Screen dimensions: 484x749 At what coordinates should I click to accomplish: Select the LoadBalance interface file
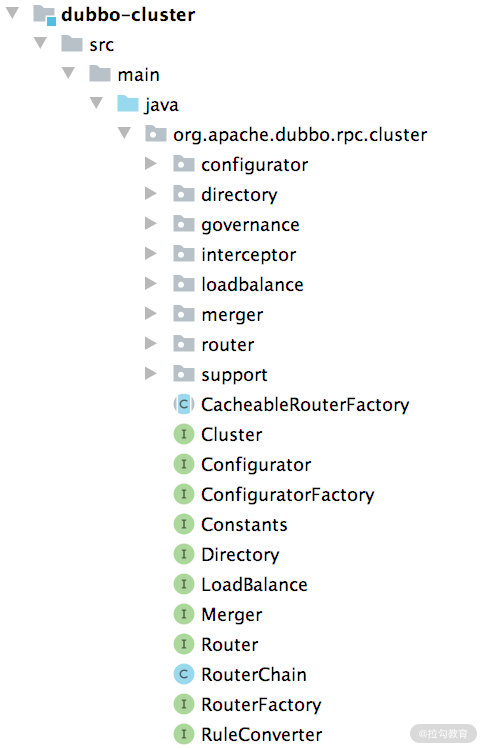point(254,584)
